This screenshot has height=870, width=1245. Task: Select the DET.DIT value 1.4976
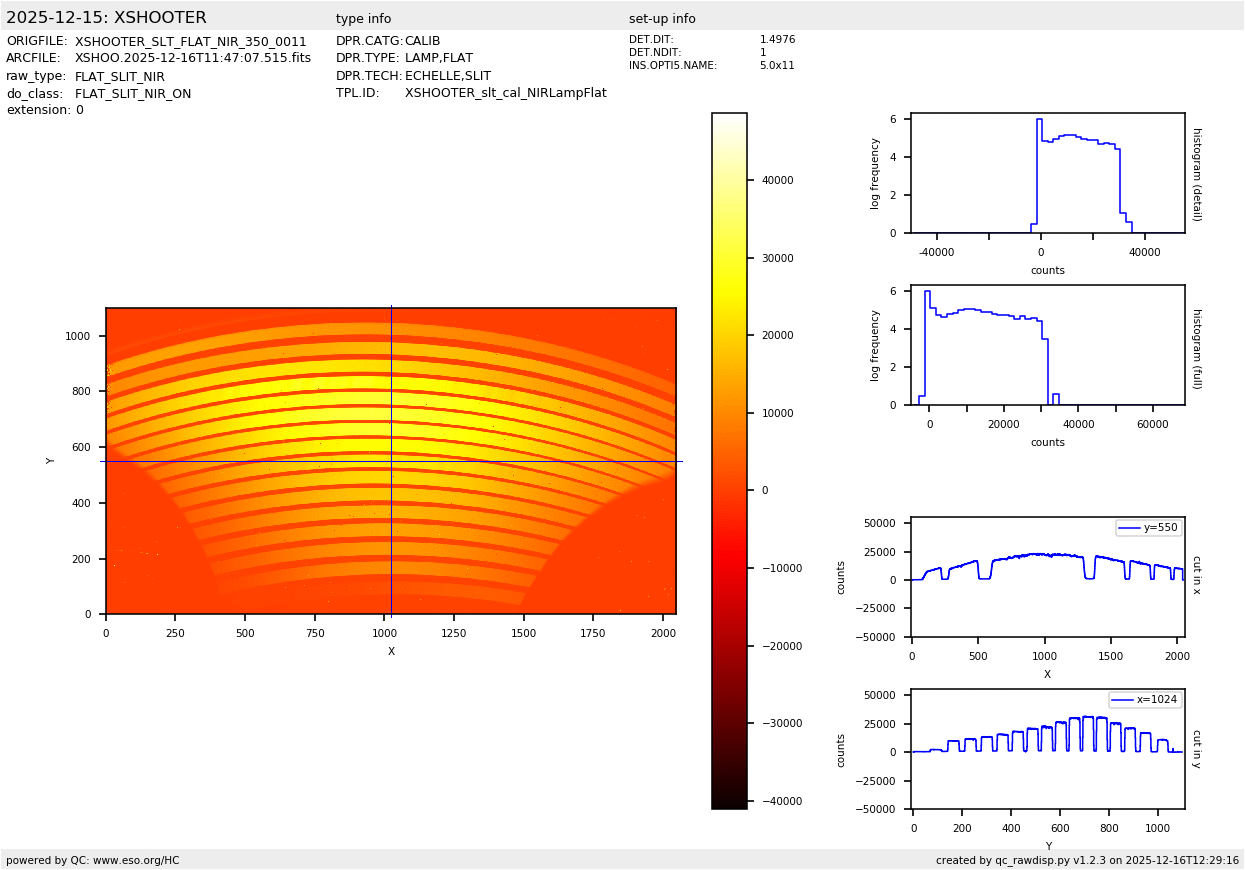coord(777,40)
